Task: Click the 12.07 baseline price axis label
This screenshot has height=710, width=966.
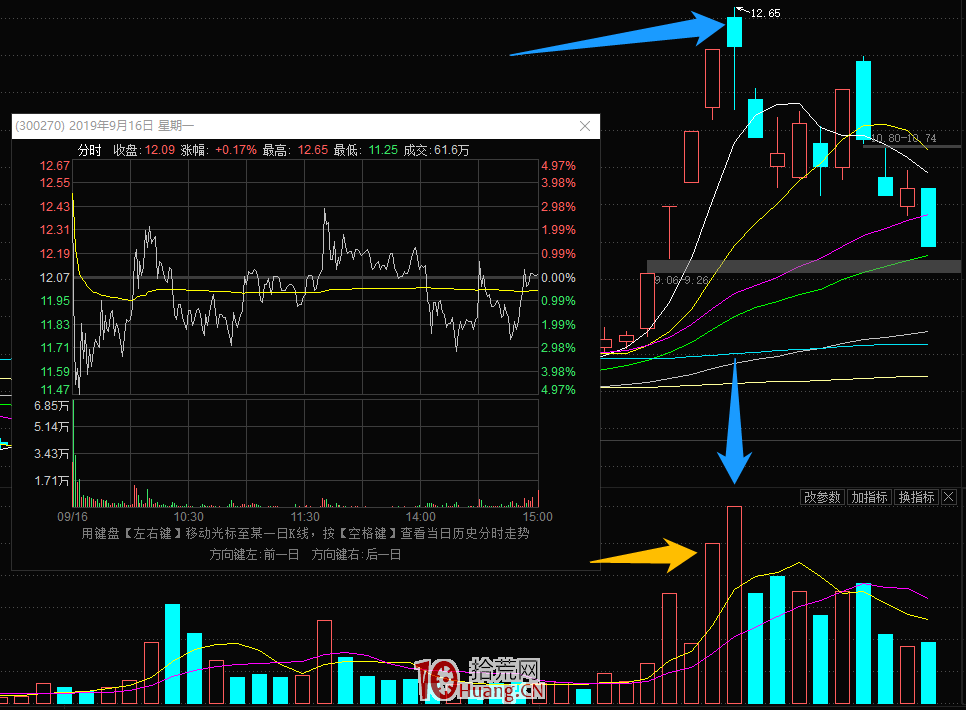Action: (x=55, y=278)
